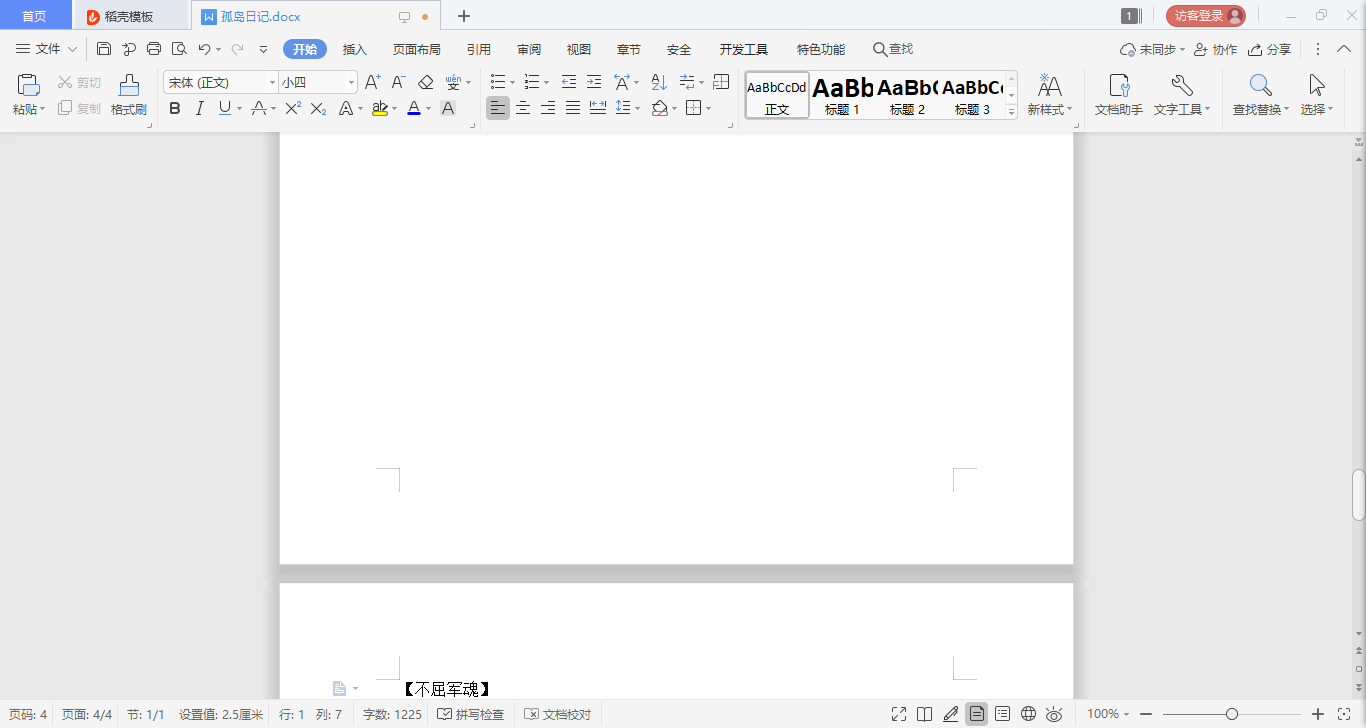Image resolution: width=1366 pixels, height=728 pixels.
Task: Decrease font size with A- icon
Action: [398, 82]
